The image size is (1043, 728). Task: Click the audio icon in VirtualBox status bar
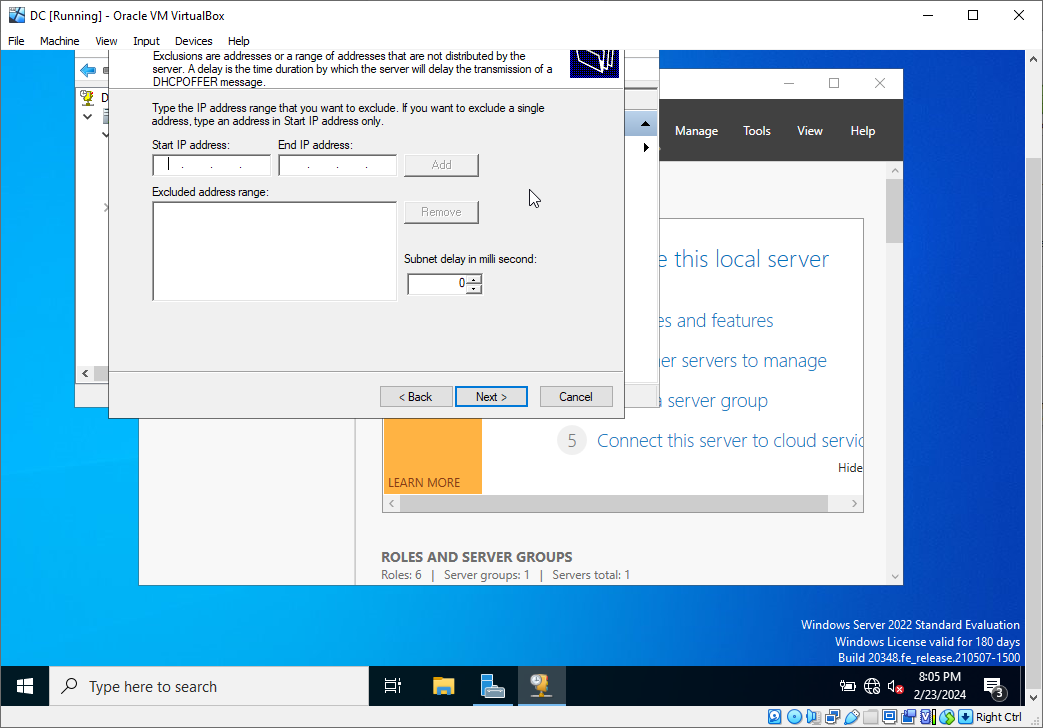coord(812,716)
